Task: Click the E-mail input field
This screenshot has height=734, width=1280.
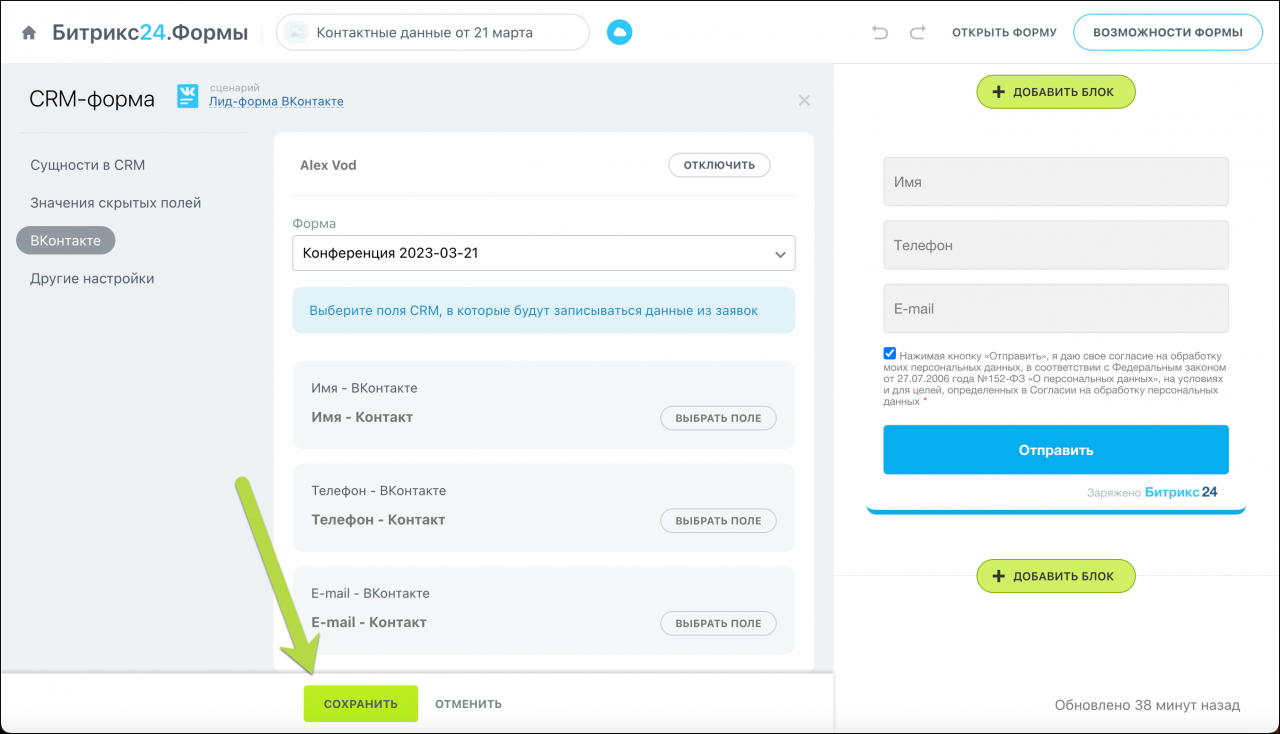Action: point(1056,309)
